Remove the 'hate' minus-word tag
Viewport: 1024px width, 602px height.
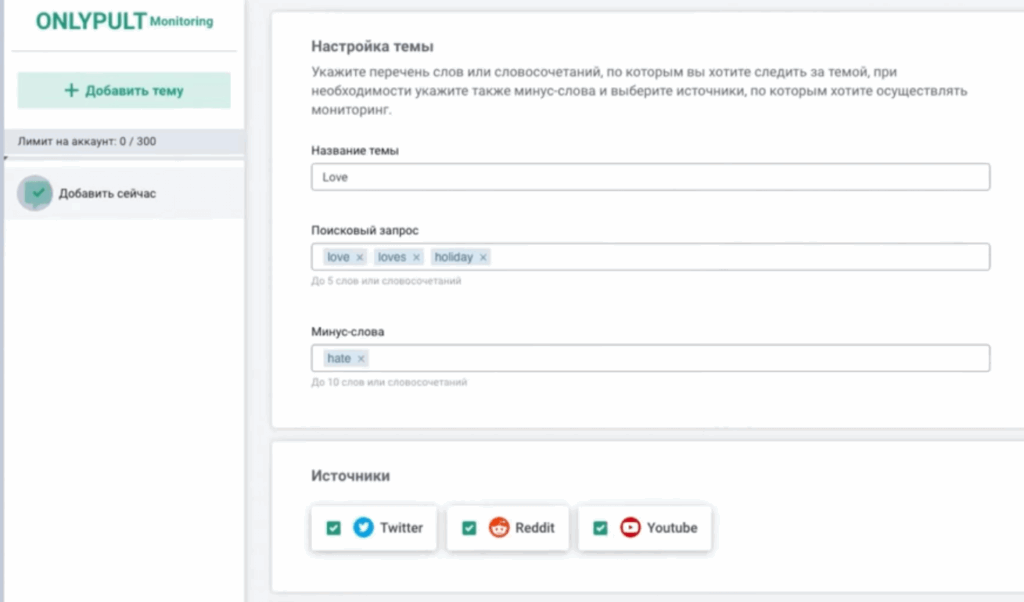[x=361, y=359]
